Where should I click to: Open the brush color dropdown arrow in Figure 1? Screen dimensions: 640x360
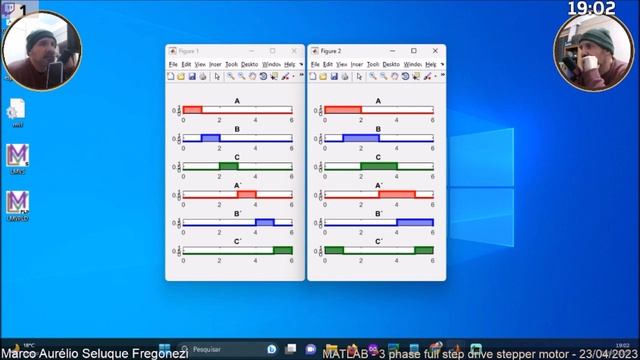(293, 76)
